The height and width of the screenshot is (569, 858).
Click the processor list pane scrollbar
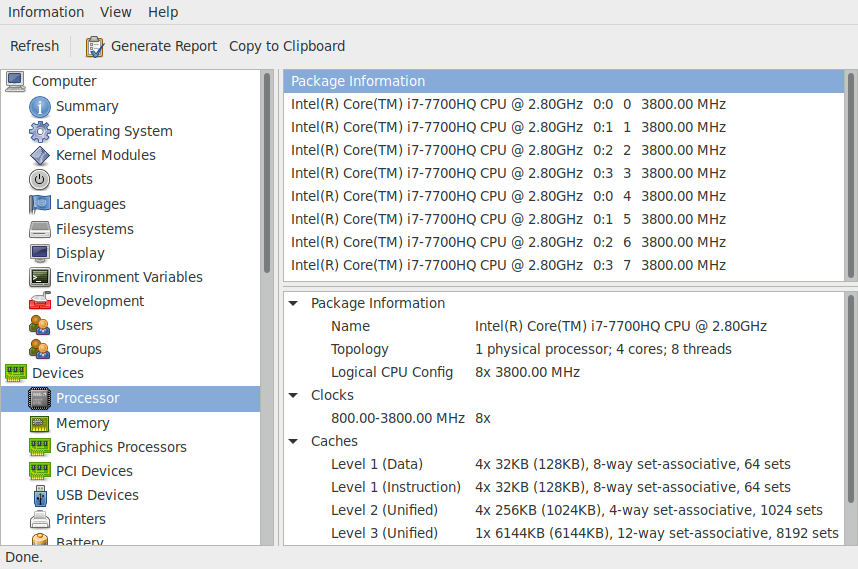point(851,174)
